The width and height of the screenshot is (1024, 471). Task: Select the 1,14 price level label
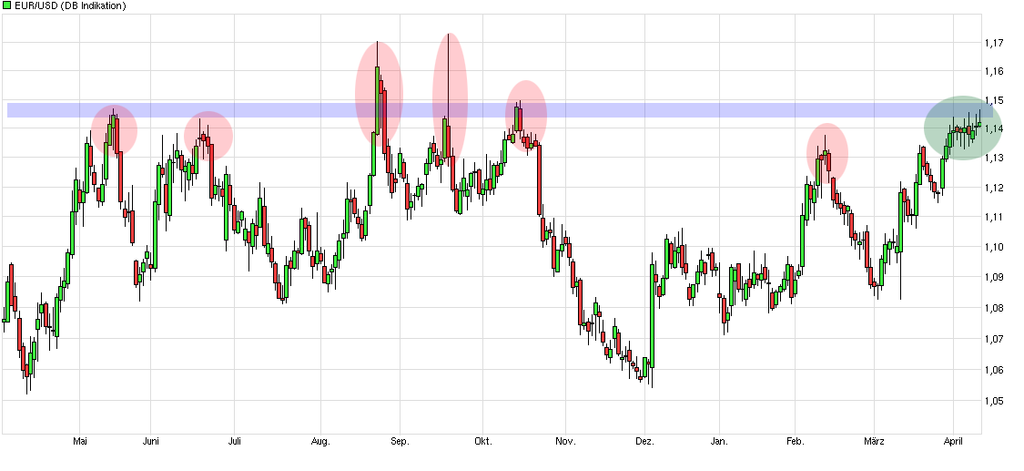click(x=993, y=130)
